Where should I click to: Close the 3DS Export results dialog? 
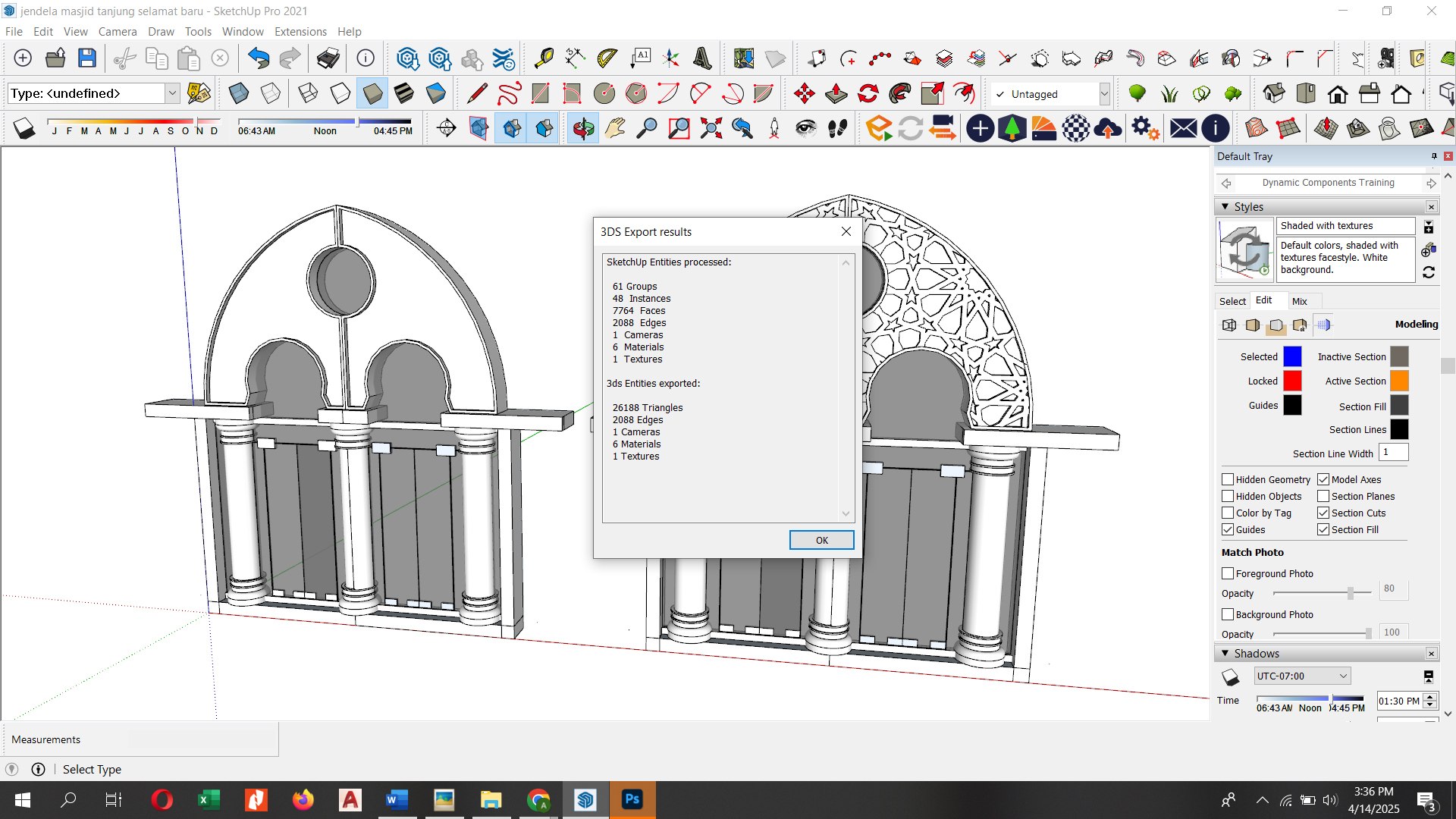(846, 231)
